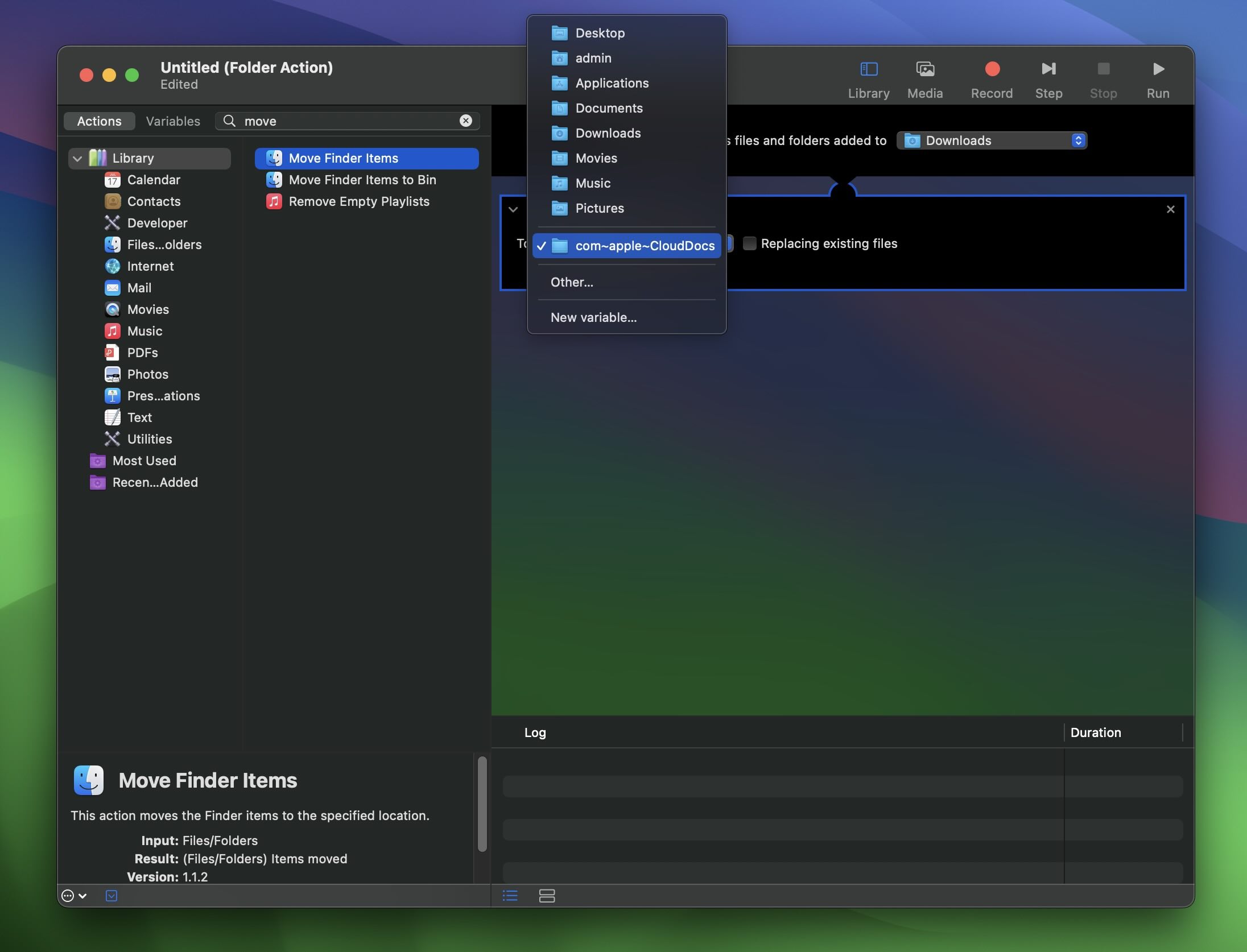Toggle the Library toolbar button
Image resolution: width=1247 pixels, height=952 pixels.
click(x=868, y=79)
